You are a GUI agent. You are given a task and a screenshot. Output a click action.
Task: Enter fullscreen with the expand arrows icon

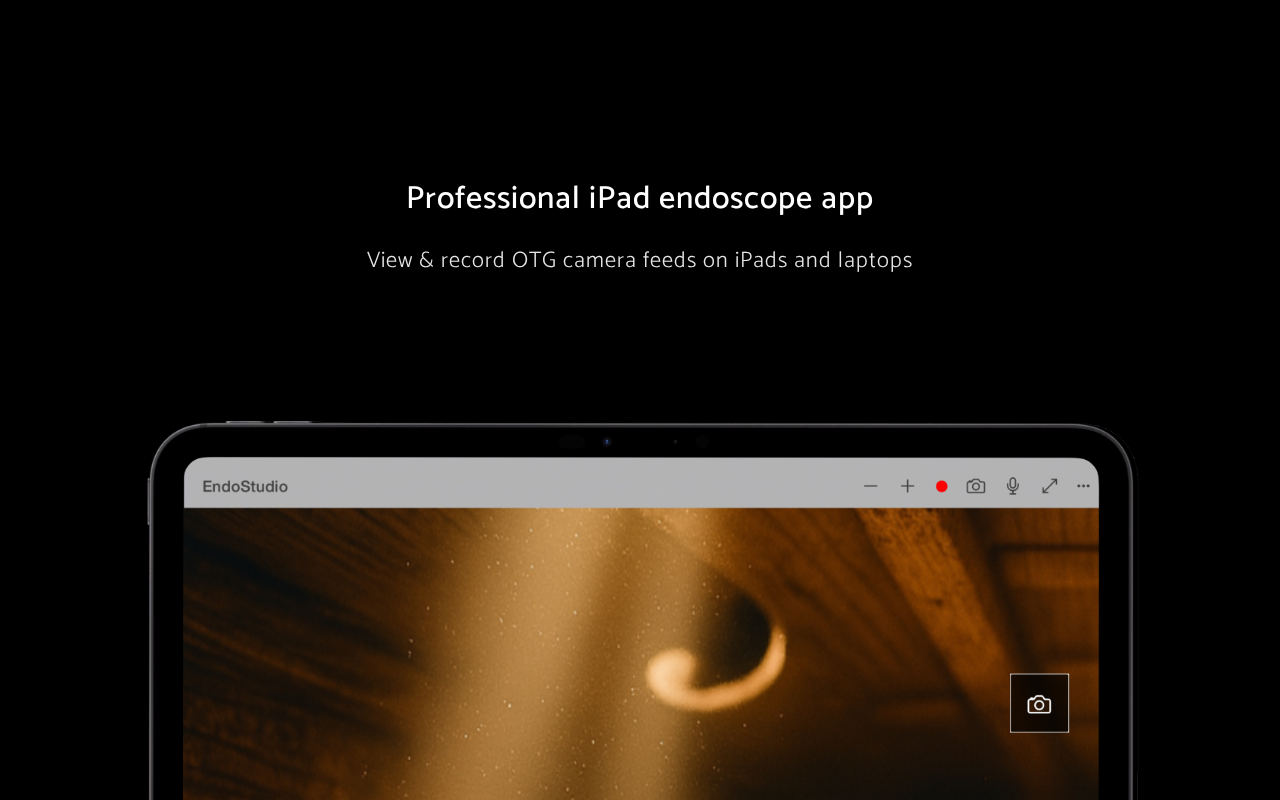point(1049,486)
